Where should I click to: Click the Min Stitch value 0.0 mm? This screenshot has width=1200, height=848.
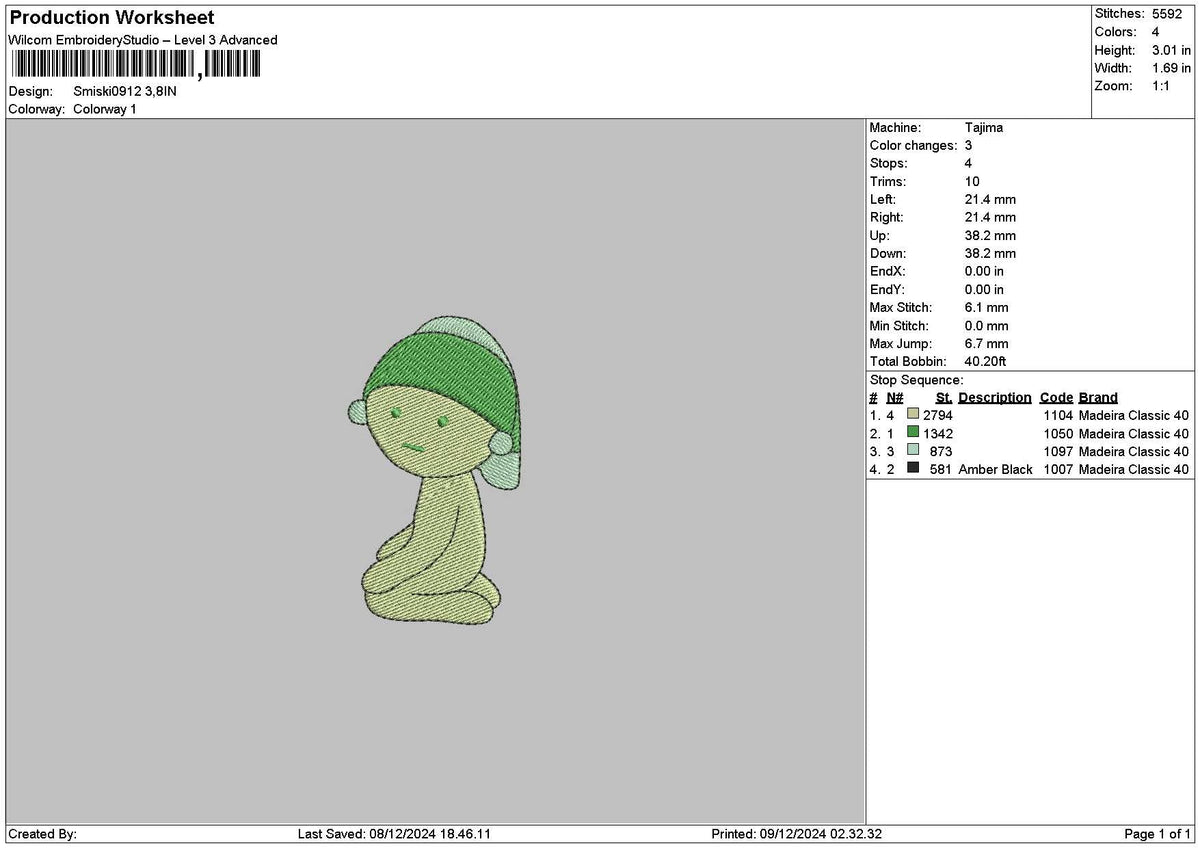[x=987, y=326]
